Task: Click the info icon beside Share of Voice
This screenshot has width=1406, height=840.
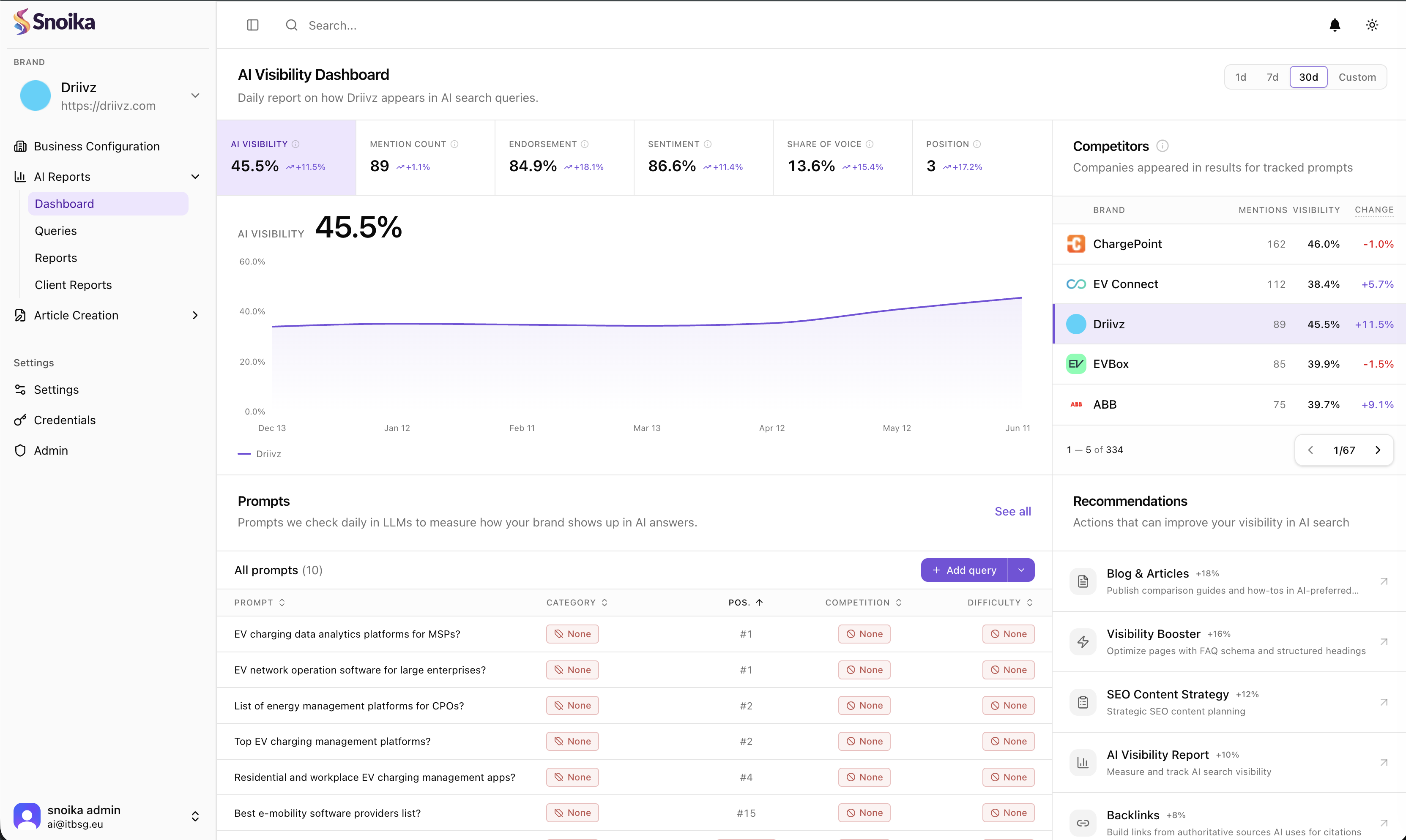Action: (x=869, y=145)
